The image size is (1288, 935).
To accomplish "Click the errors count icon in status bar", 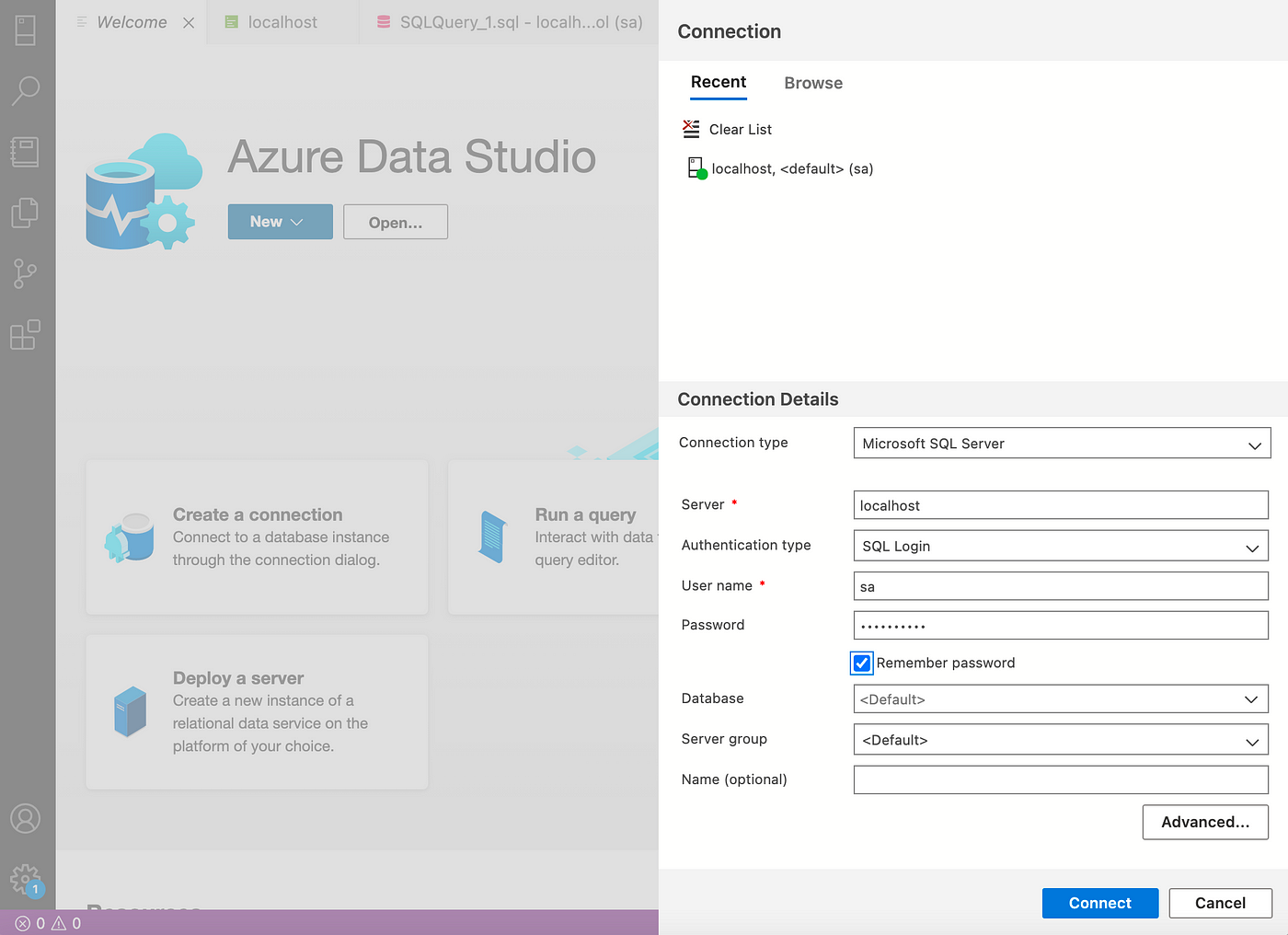I will [23, 923].
